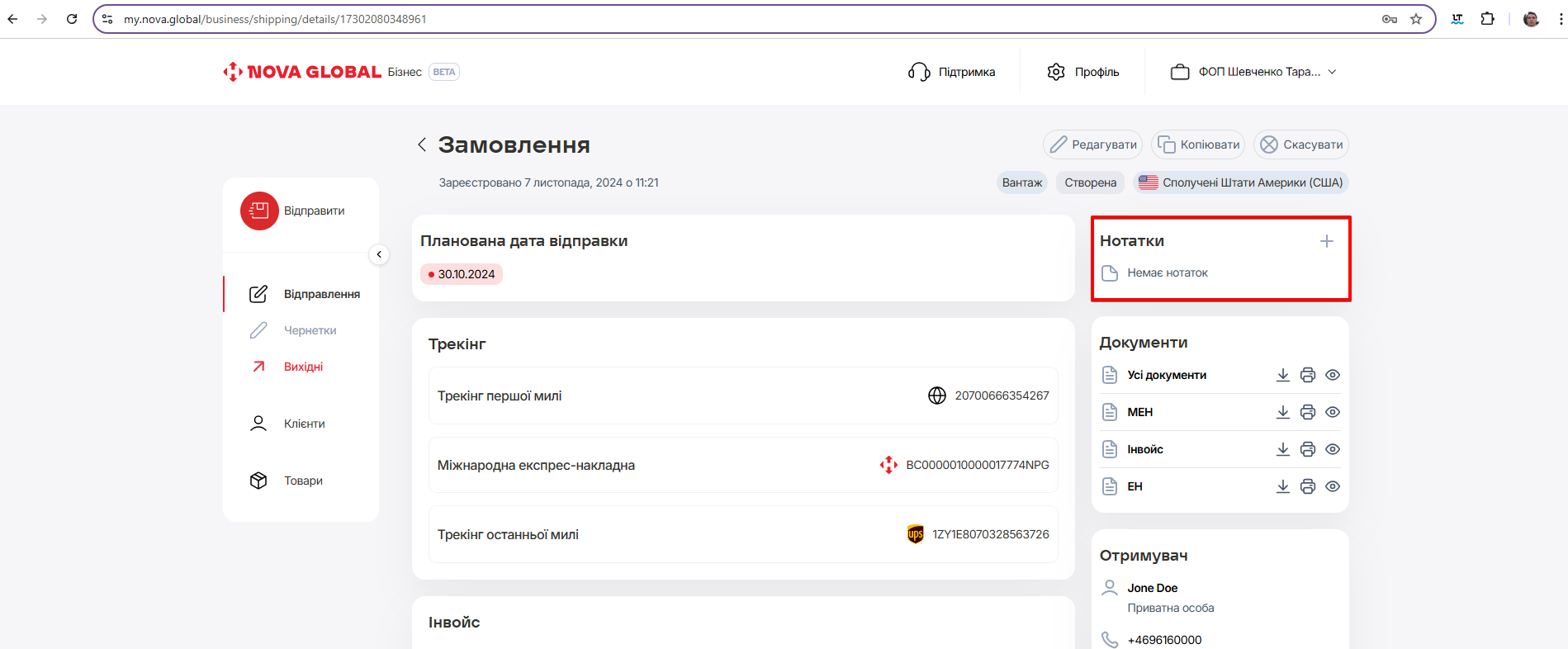Viewport: 1568px width, 649px height.
Task: Cancel the order with Скасувати
Action: pos(1300,144)
